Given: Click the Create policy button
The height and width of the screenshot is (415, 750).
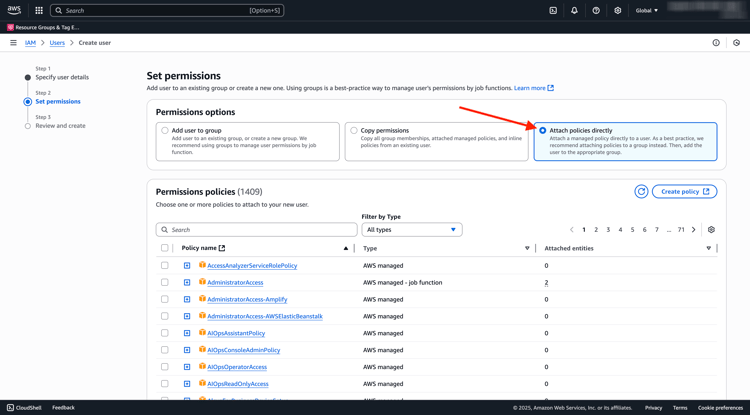Looking at the screenshot, I should coord(684,191).
